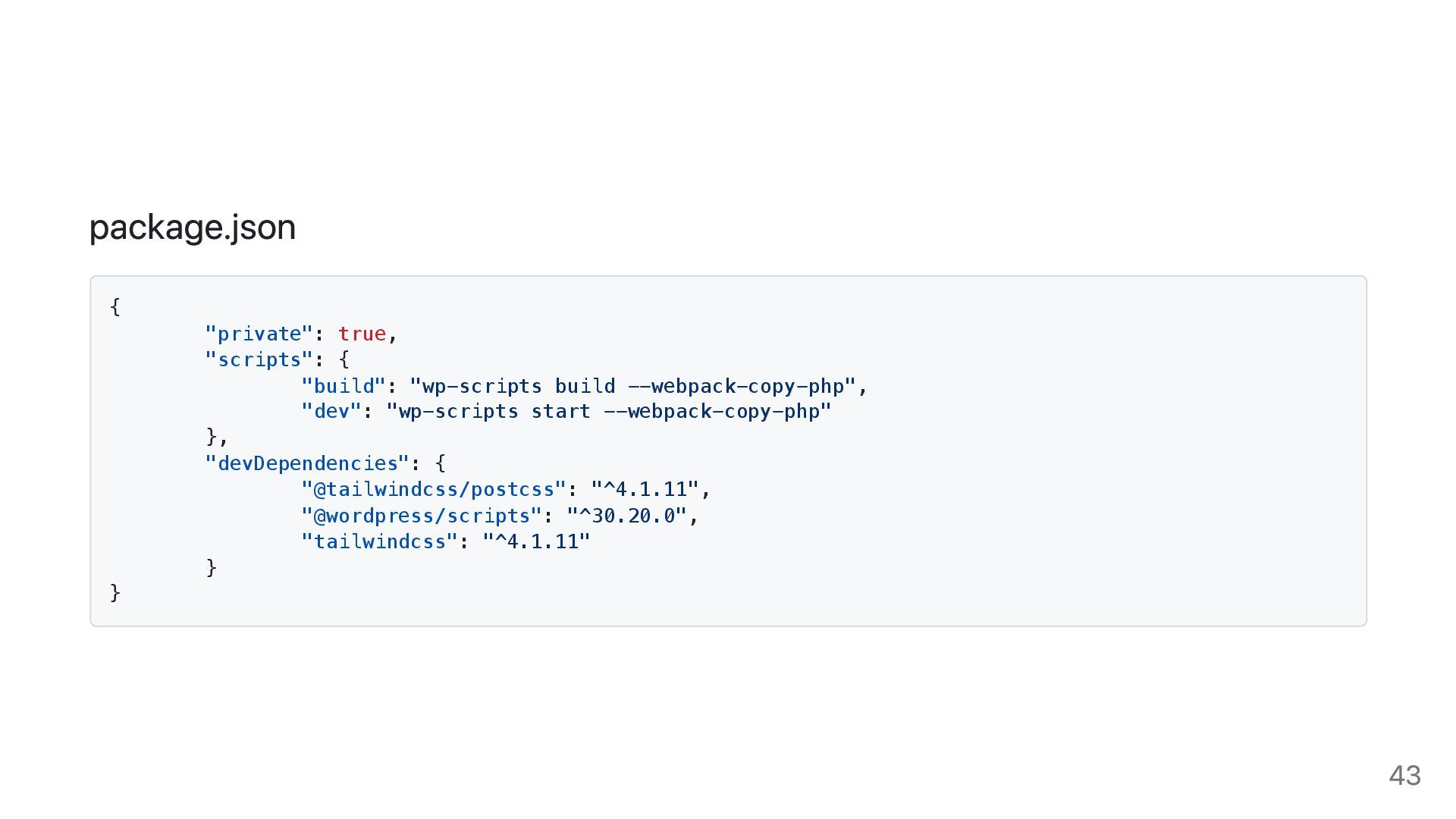Click the closing brace of the scripts block
The height and width of the screenshot is (819, 1456).
[212, 437]
